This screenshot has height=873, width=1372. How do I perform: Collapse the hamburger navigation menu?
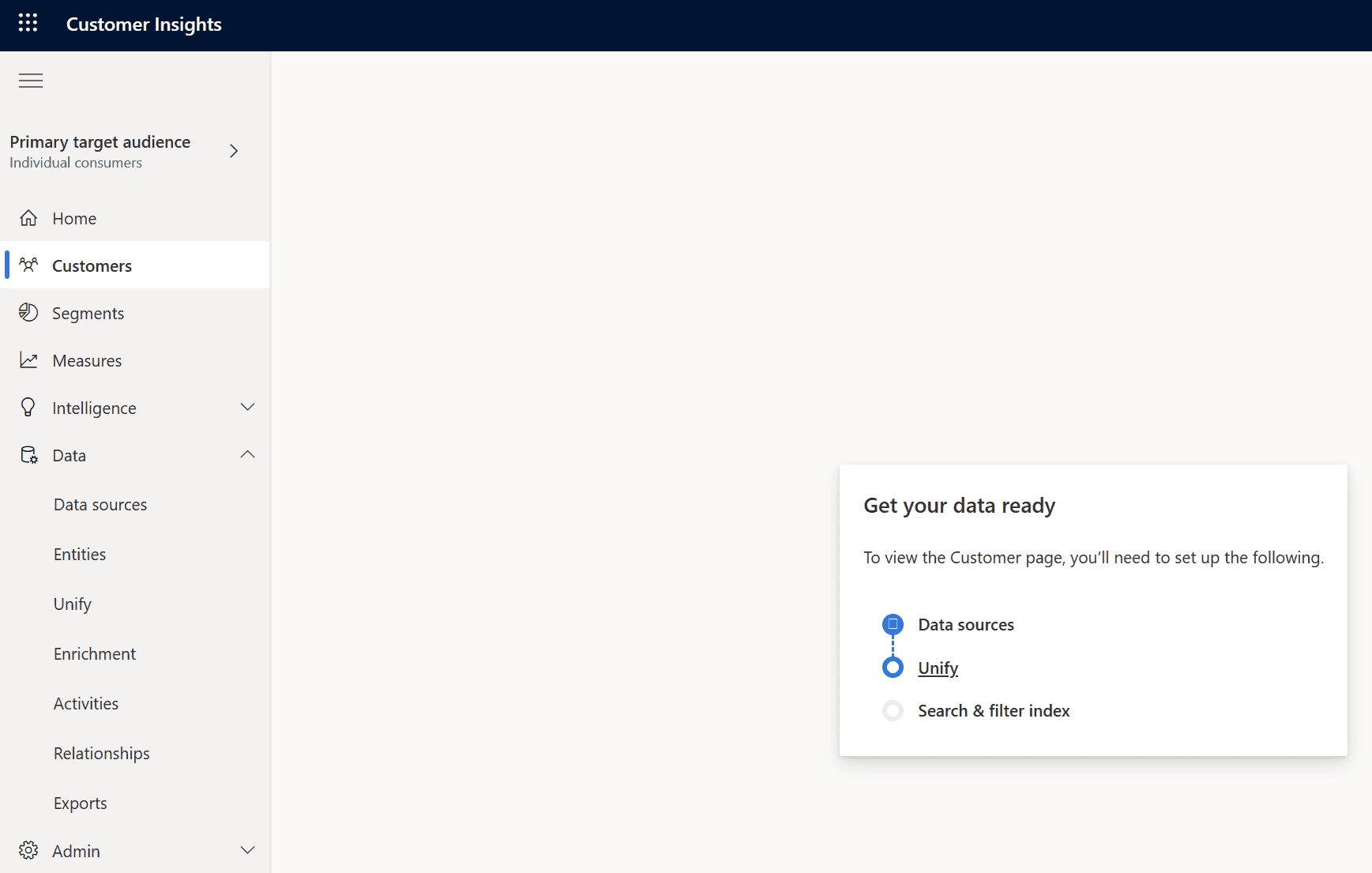(x=31, y=81)
